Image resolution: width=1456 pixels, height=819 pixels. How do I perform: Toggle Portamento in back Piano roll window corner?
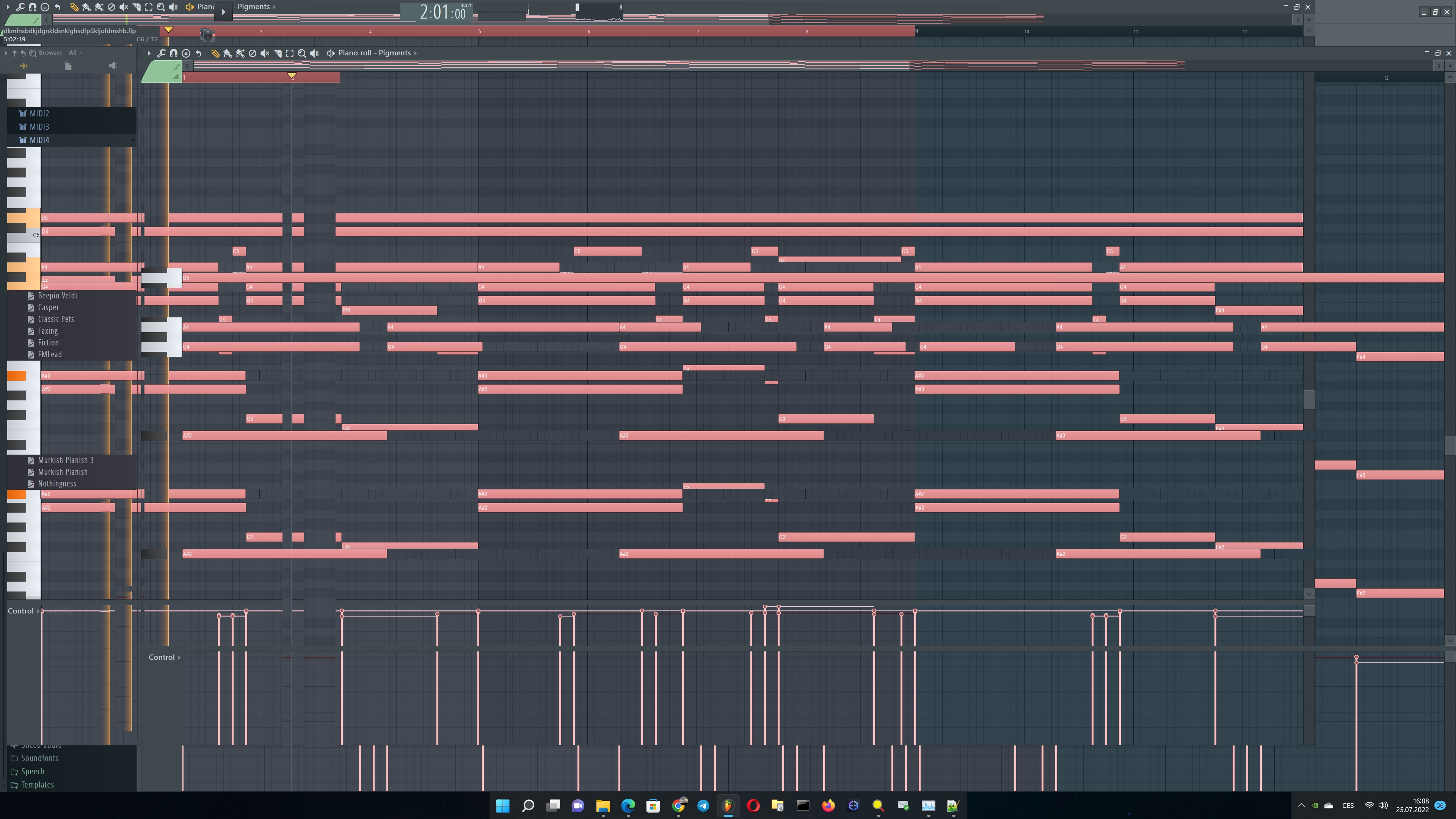pyautogui.click(x=36, y=20)
